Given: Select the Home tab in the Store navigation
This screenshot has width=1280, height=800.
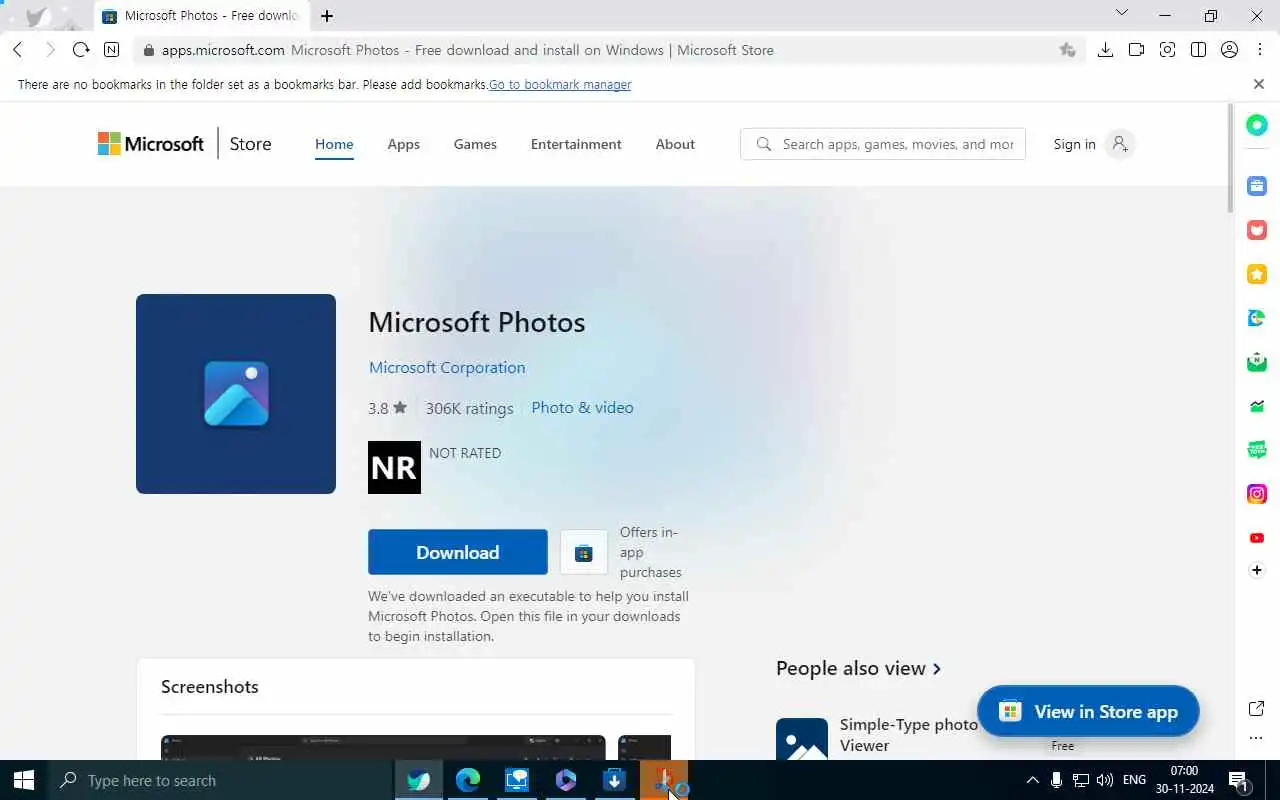Looking at the screenshot, I should (x=334, y=144).
